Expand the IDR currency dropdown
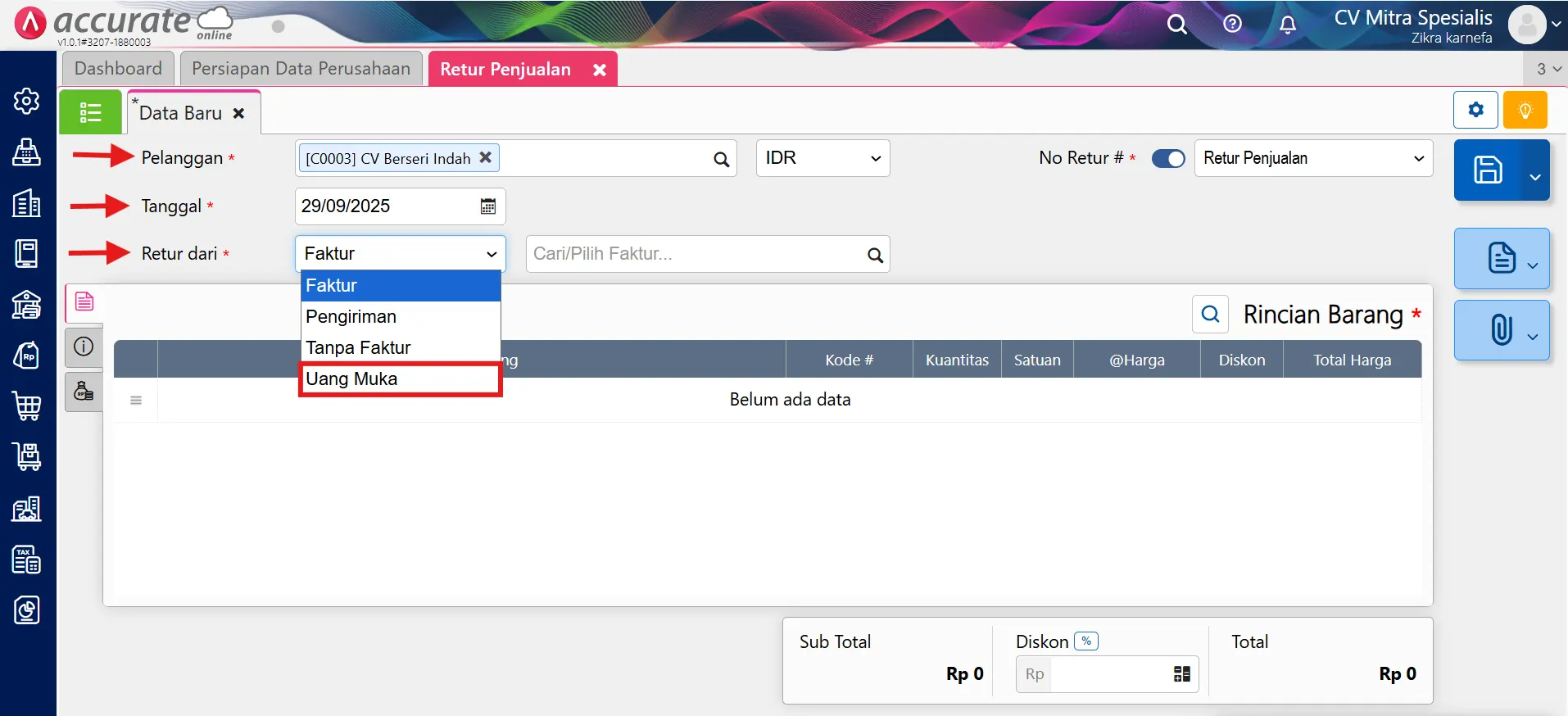 823,158
